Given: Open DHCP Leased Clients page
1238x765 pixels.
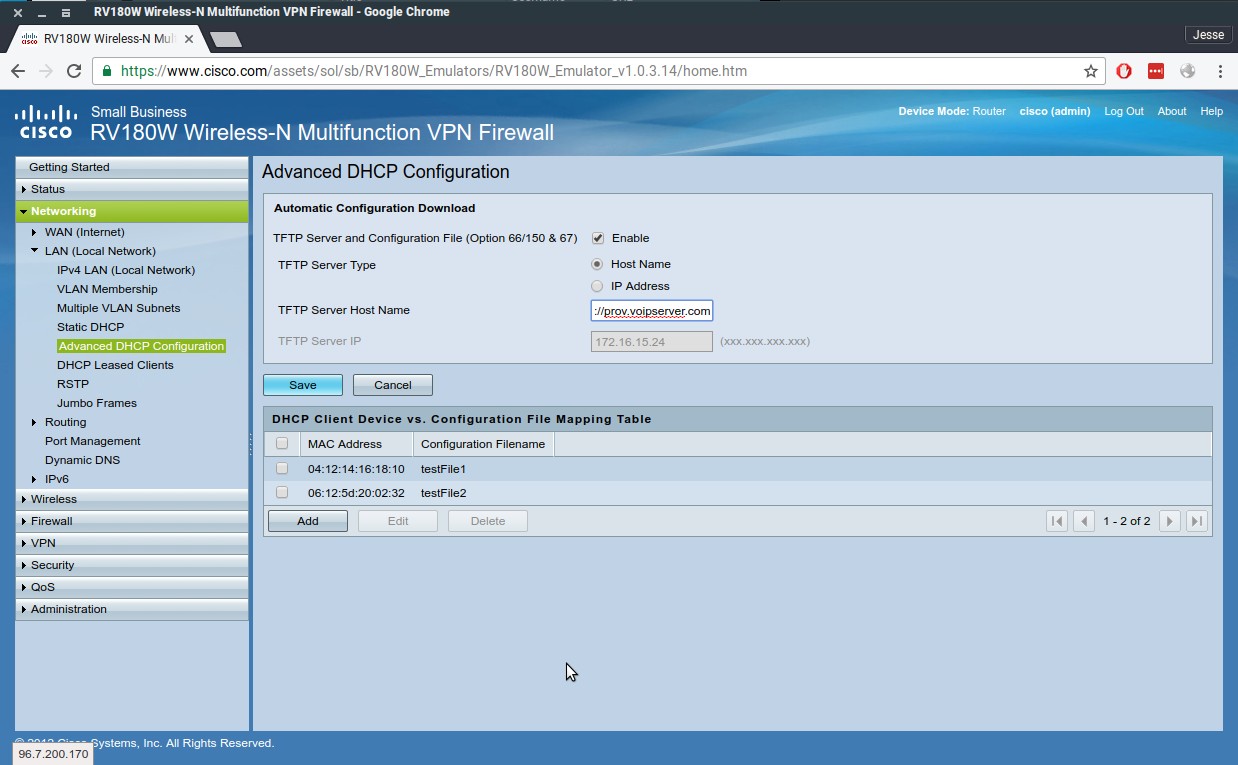Looking at the screenshot, I should tap(115, 365).
